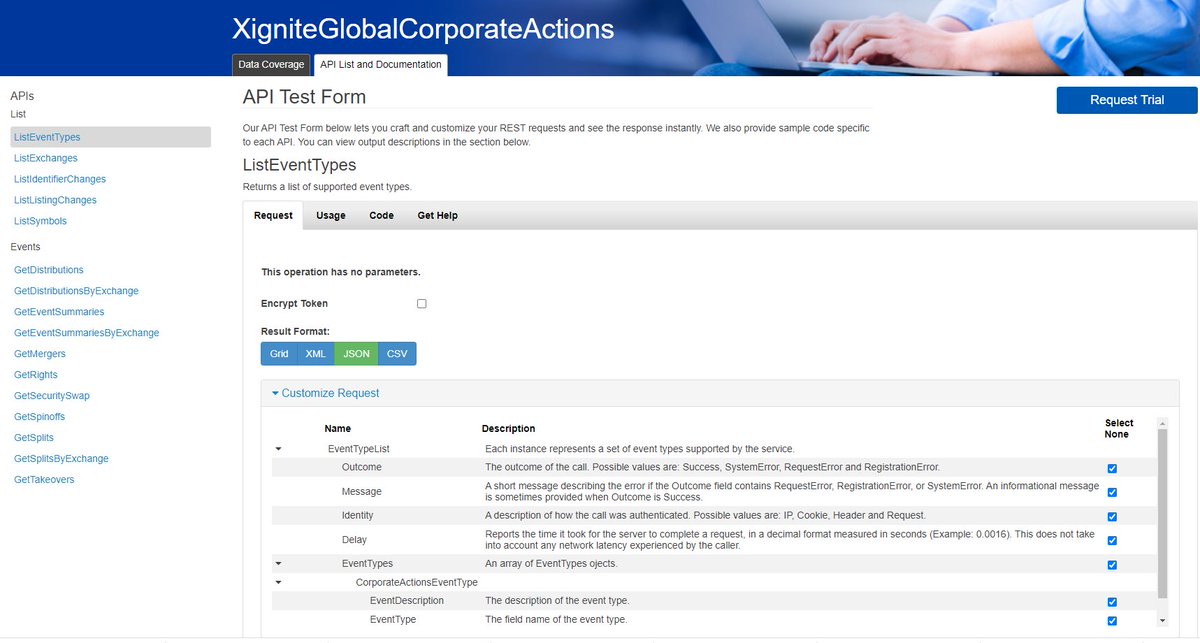Image resolution: width=1200 pixels, height=643 pixels.
Task: Choose CSV result format
Action: point(397,354)
